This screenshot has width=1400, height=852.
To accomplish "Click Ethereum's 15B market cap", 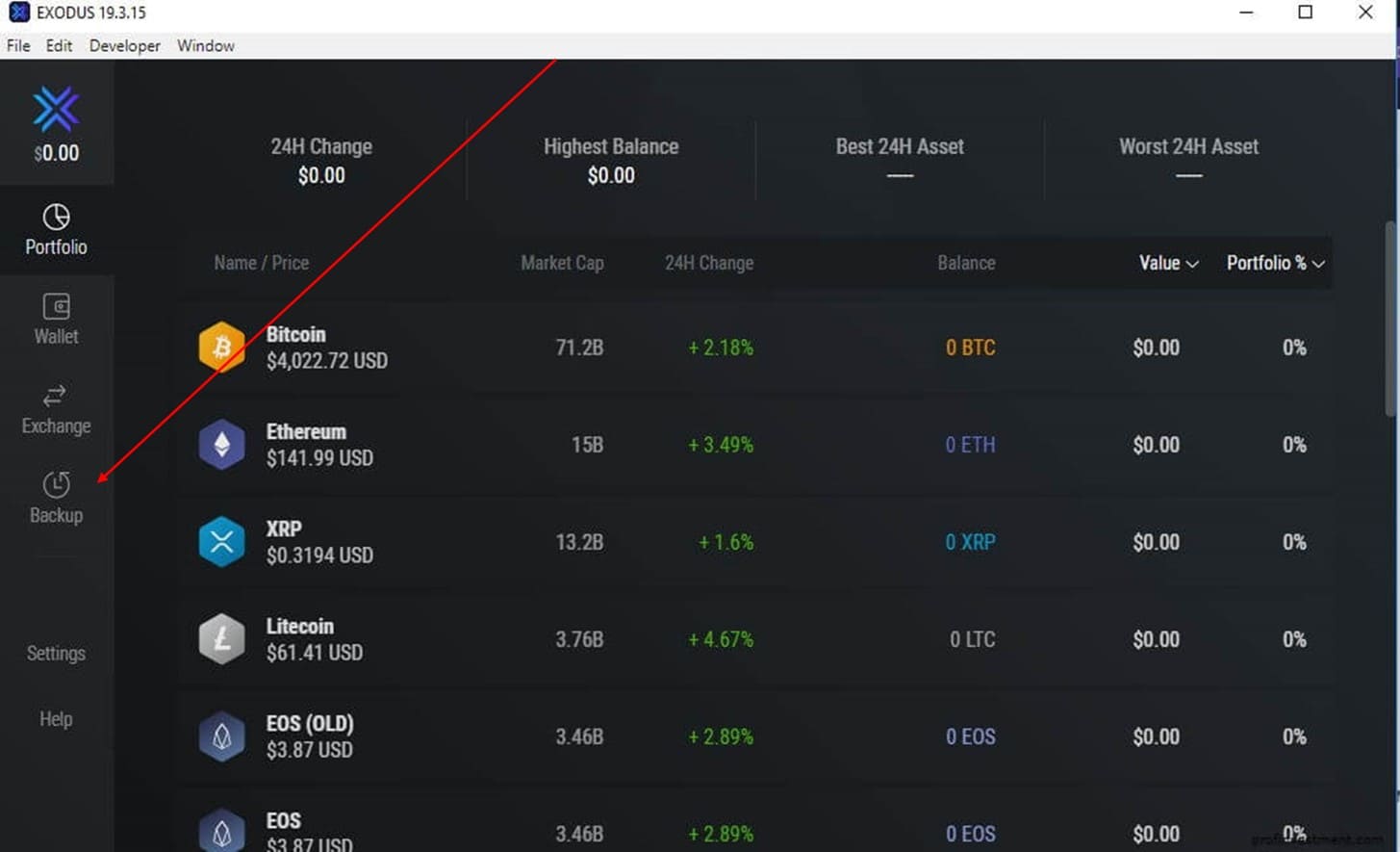I will pos(587,445).
